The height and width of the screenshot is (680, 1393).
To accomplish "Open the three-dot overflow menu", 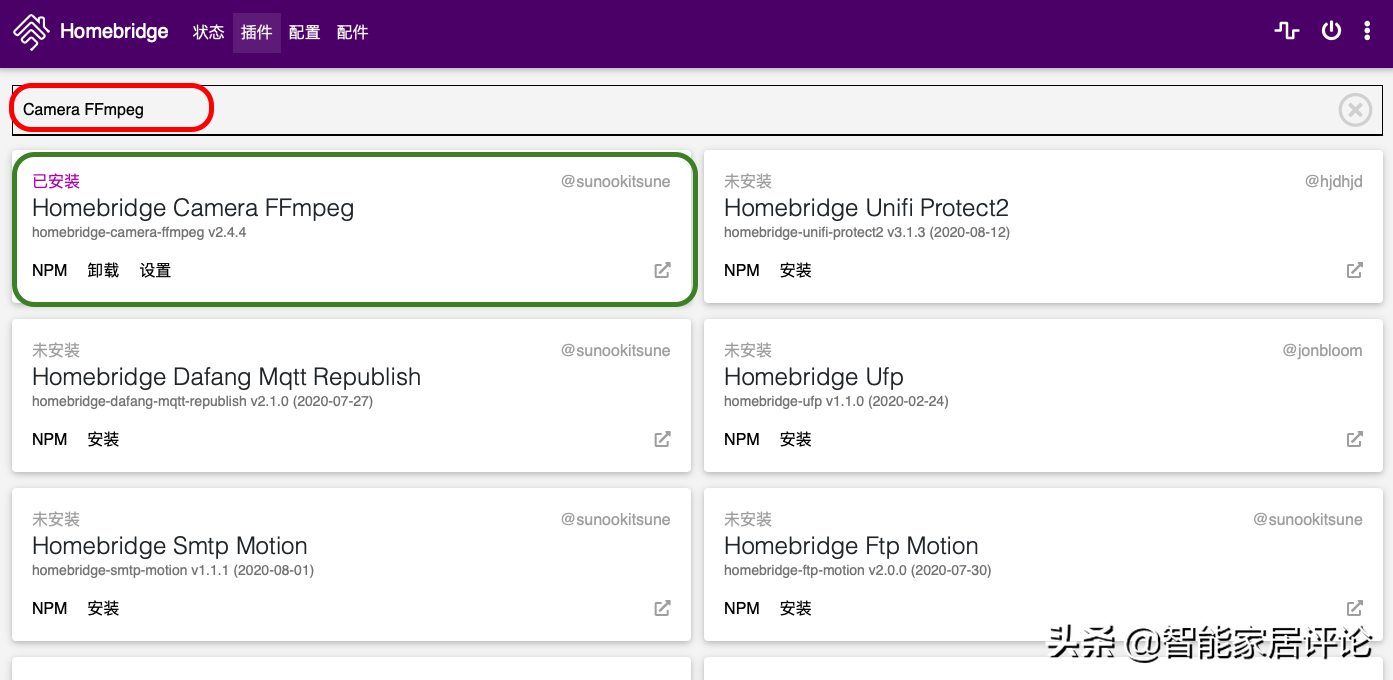I will (x=1367, y=31).
